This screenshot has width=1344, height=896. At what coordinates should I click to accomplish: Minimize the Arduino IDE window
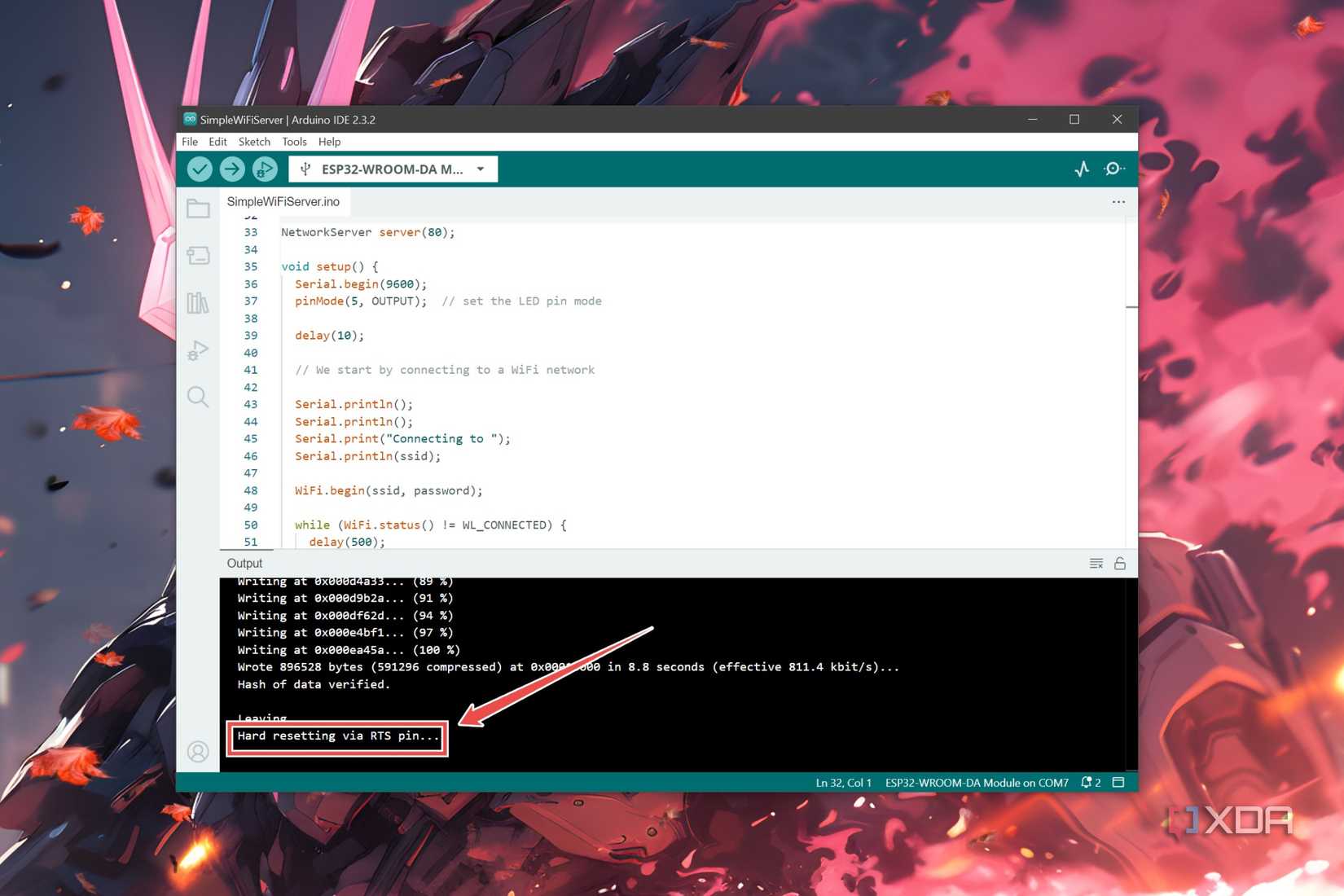coord(1032,119)
